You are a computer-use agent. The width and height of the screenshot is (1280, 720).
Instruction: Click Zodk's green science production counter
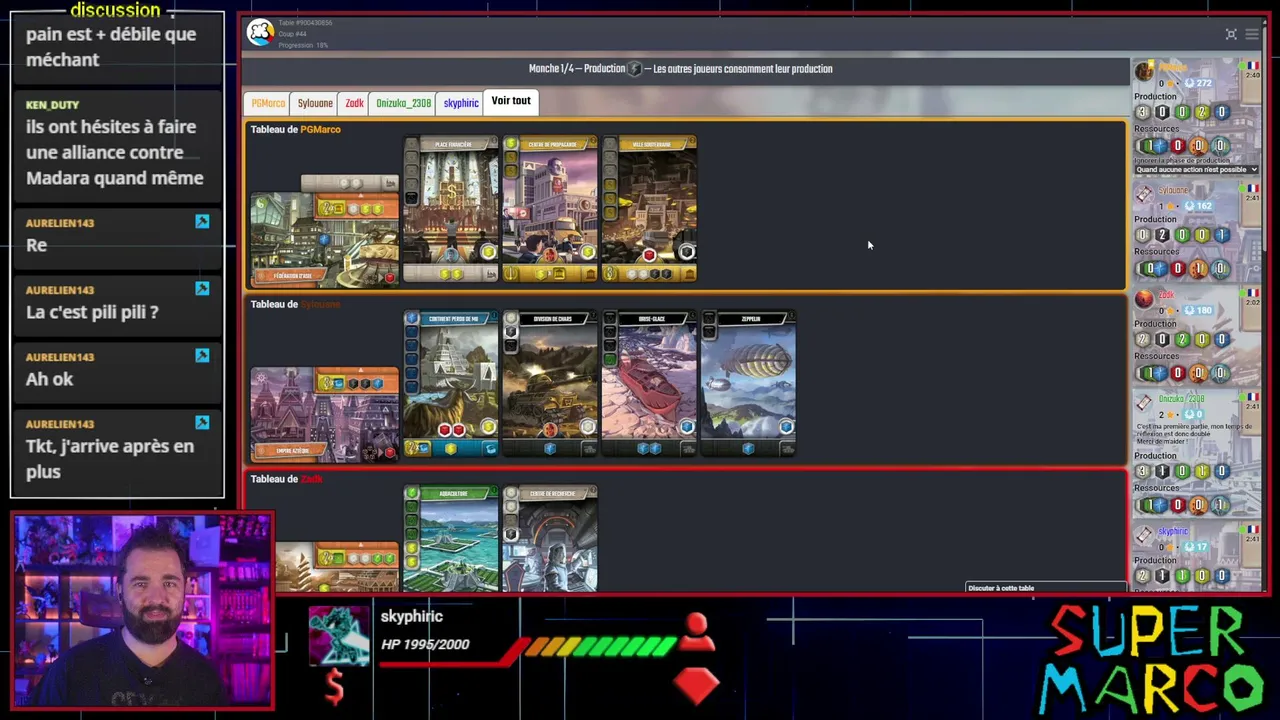1182,340
